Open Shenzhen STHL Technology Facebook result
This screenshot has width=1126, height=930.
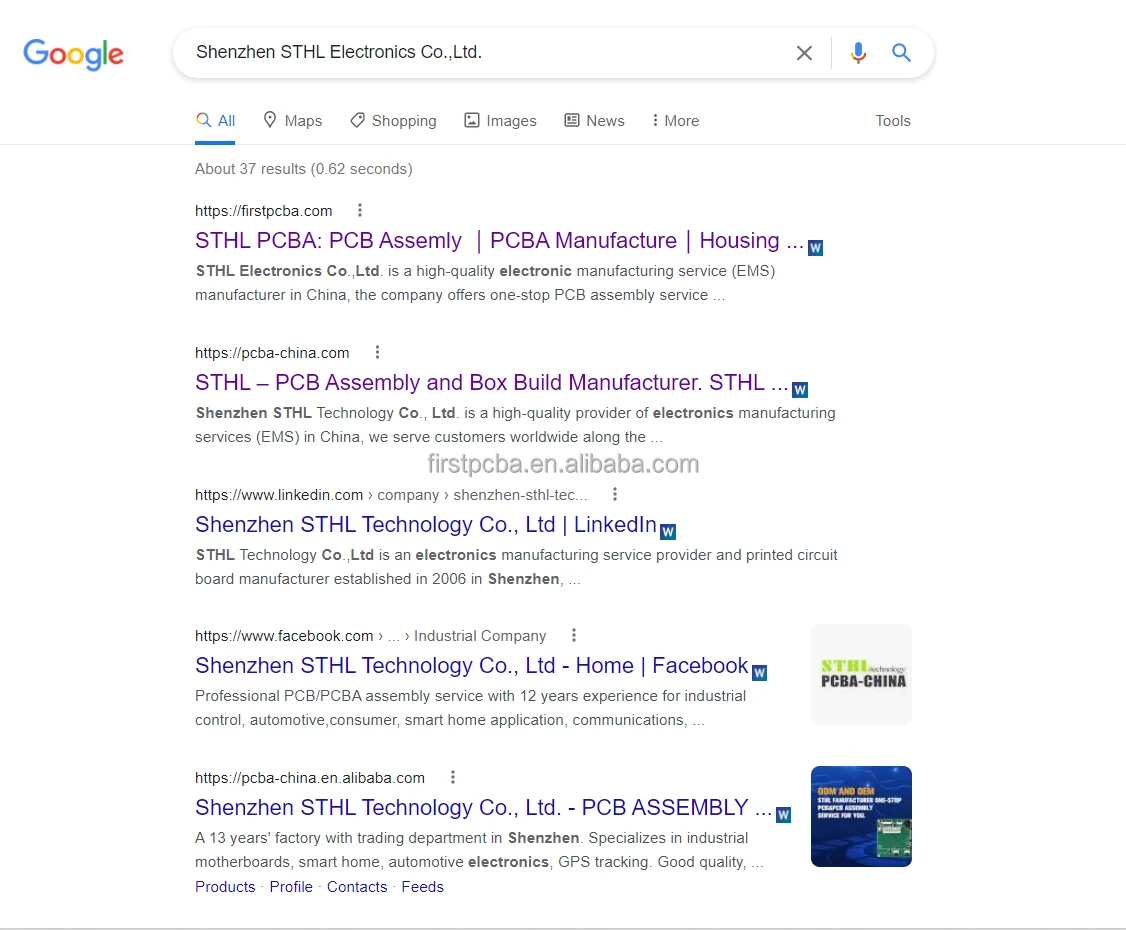(x=472, y=666)
